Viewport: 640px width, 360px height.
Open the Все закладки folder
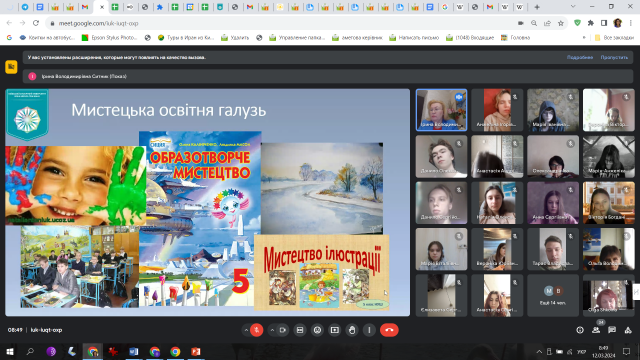614,38
